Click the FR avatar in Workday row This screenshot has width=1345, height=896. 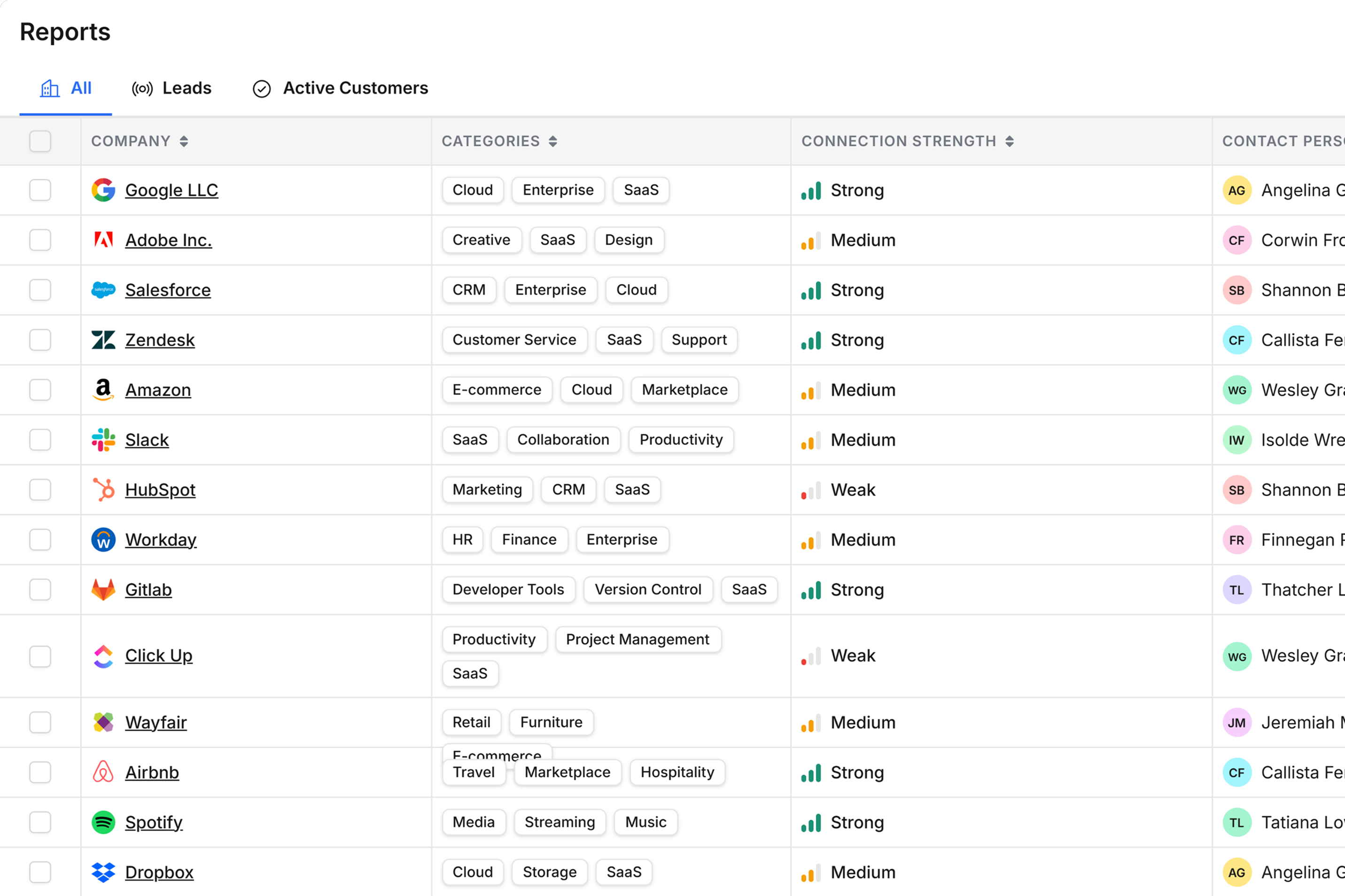point(1237,540)
